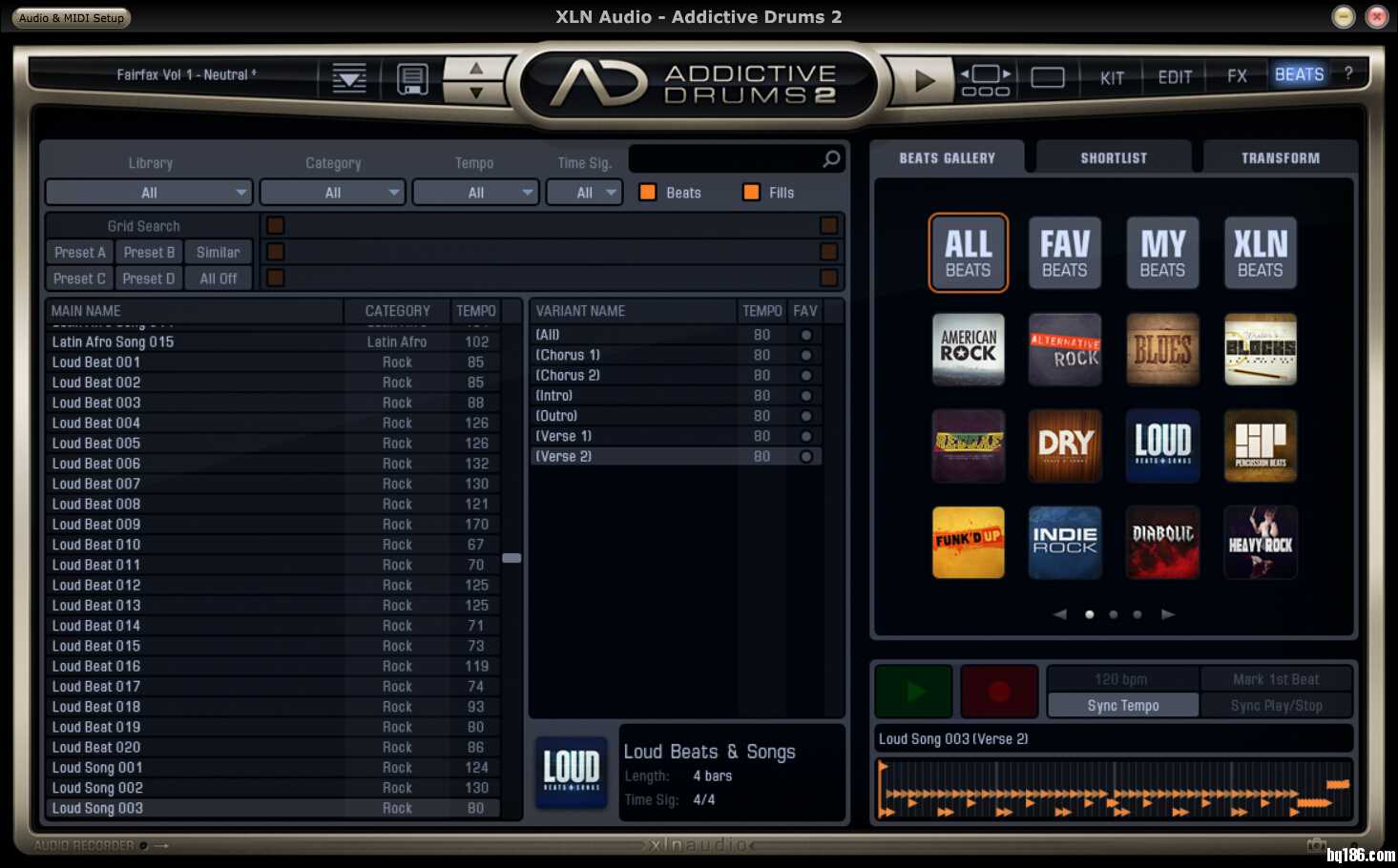
Task: Select the XLN BEATS gallery tile
Action: click(x=1260, y=253)
